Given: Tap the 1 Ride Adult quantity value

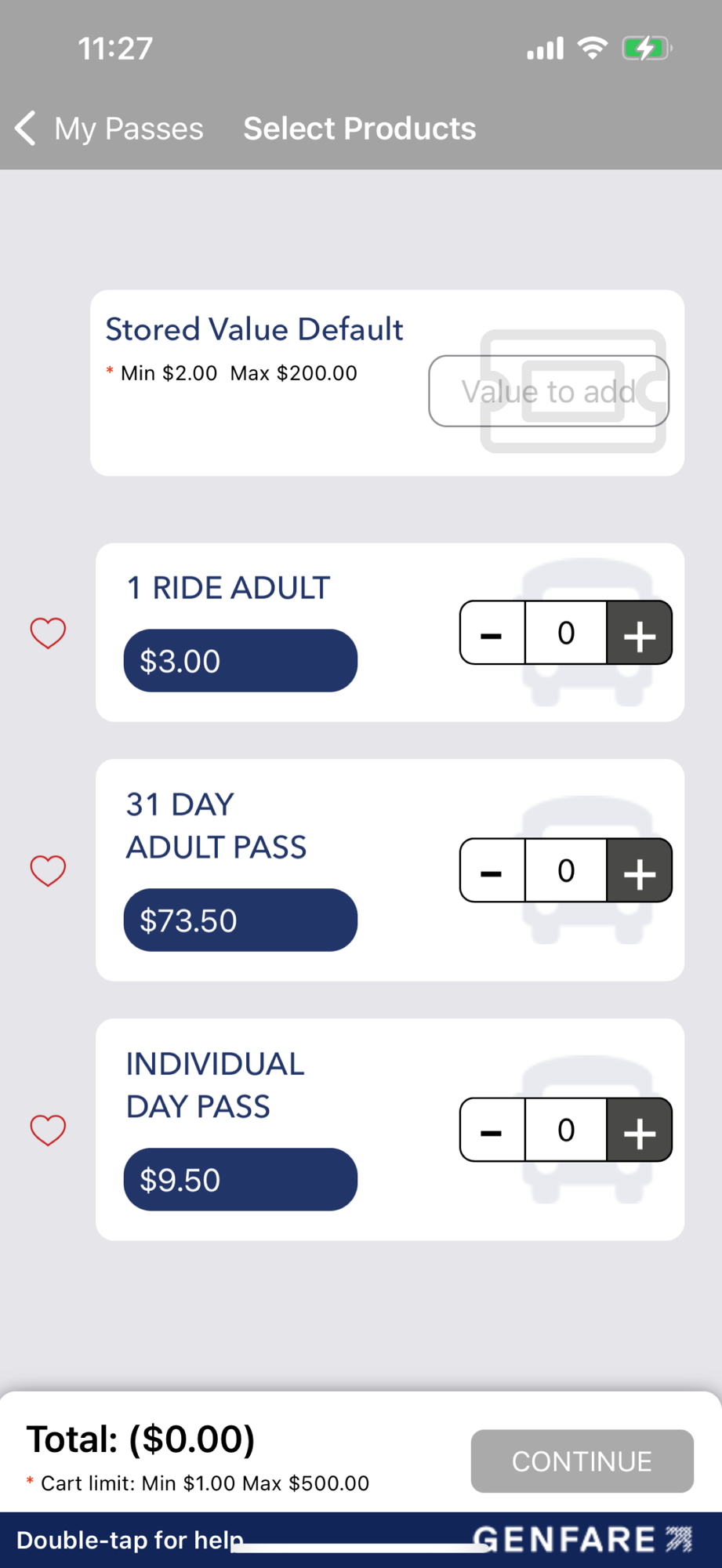Looking at the screenshot, I should coord(566,633).
